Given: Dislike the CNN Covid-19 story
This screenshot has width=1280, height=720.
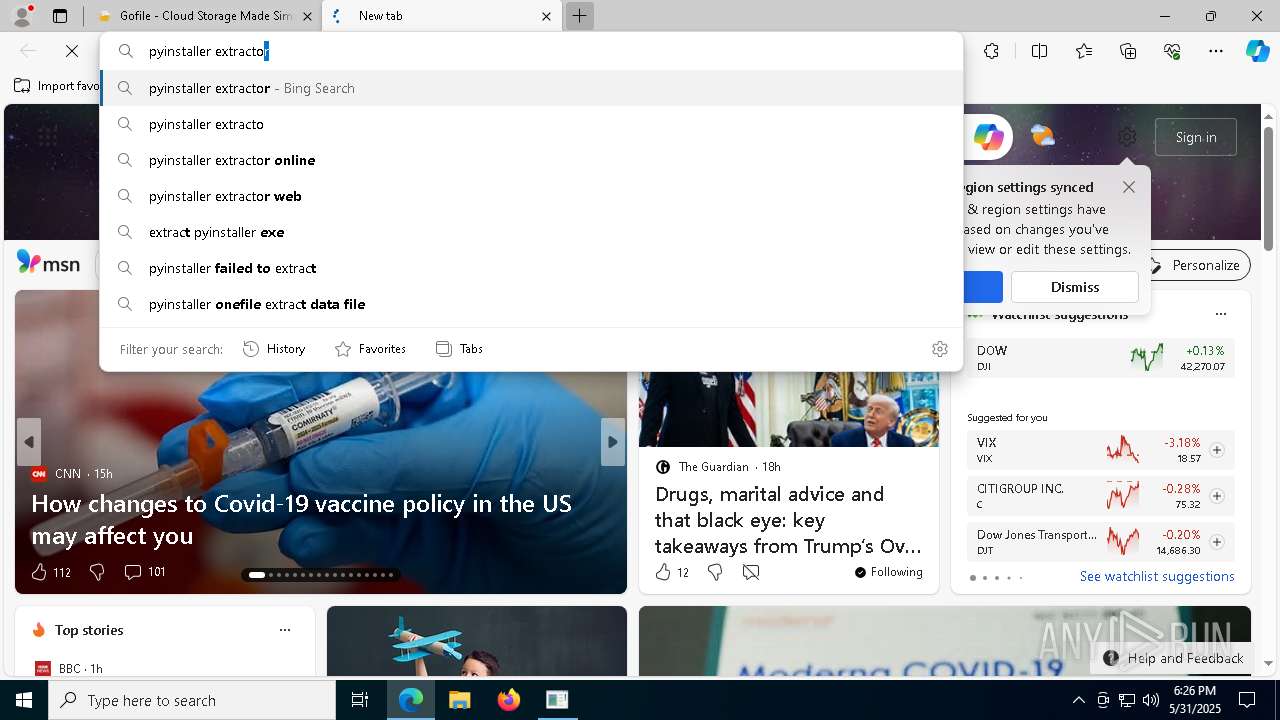Looking at the screenshot, I should pyautogui.click(x=97, y=572).
